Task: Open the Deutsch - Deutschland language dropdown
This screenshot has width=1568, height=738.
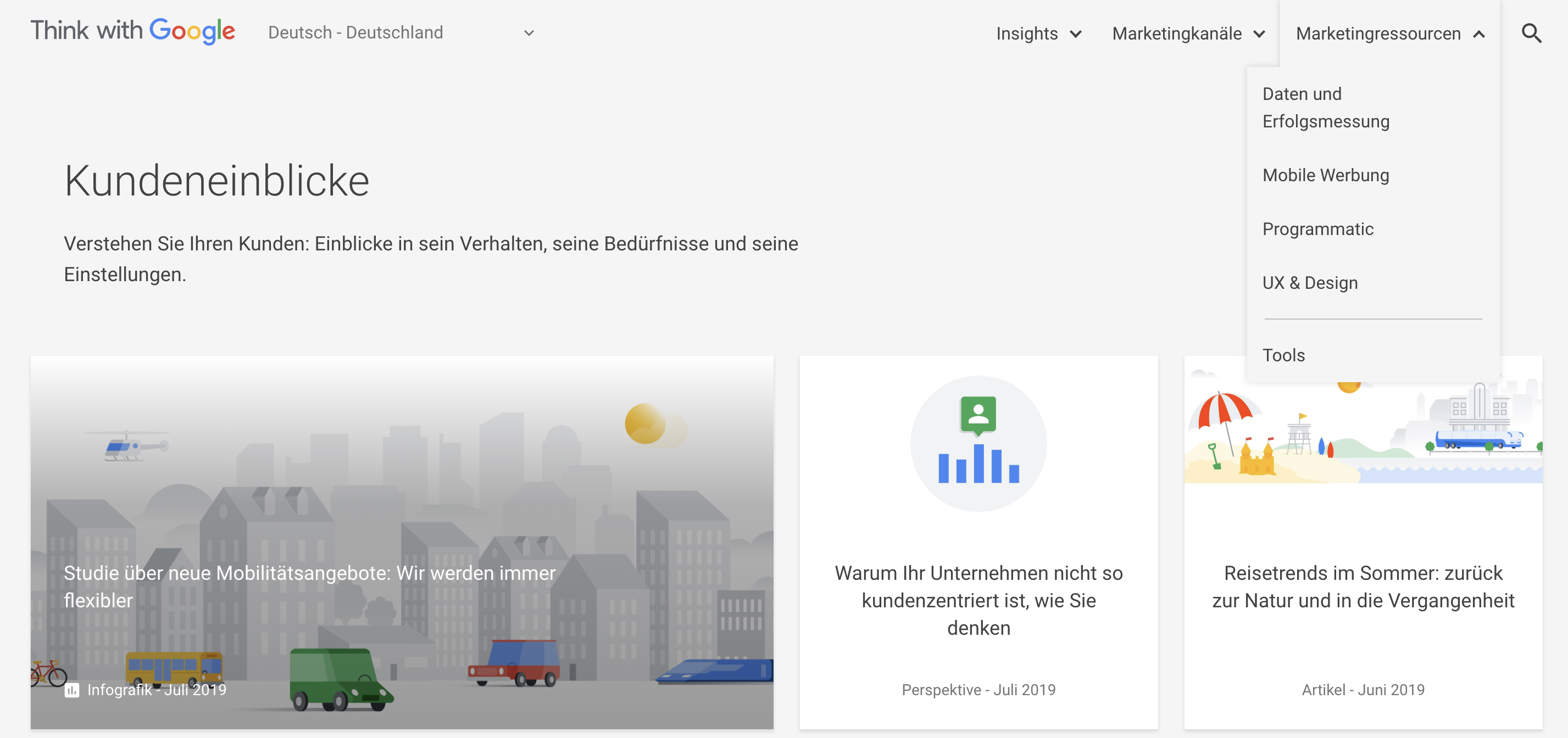Action: [401, 33]
